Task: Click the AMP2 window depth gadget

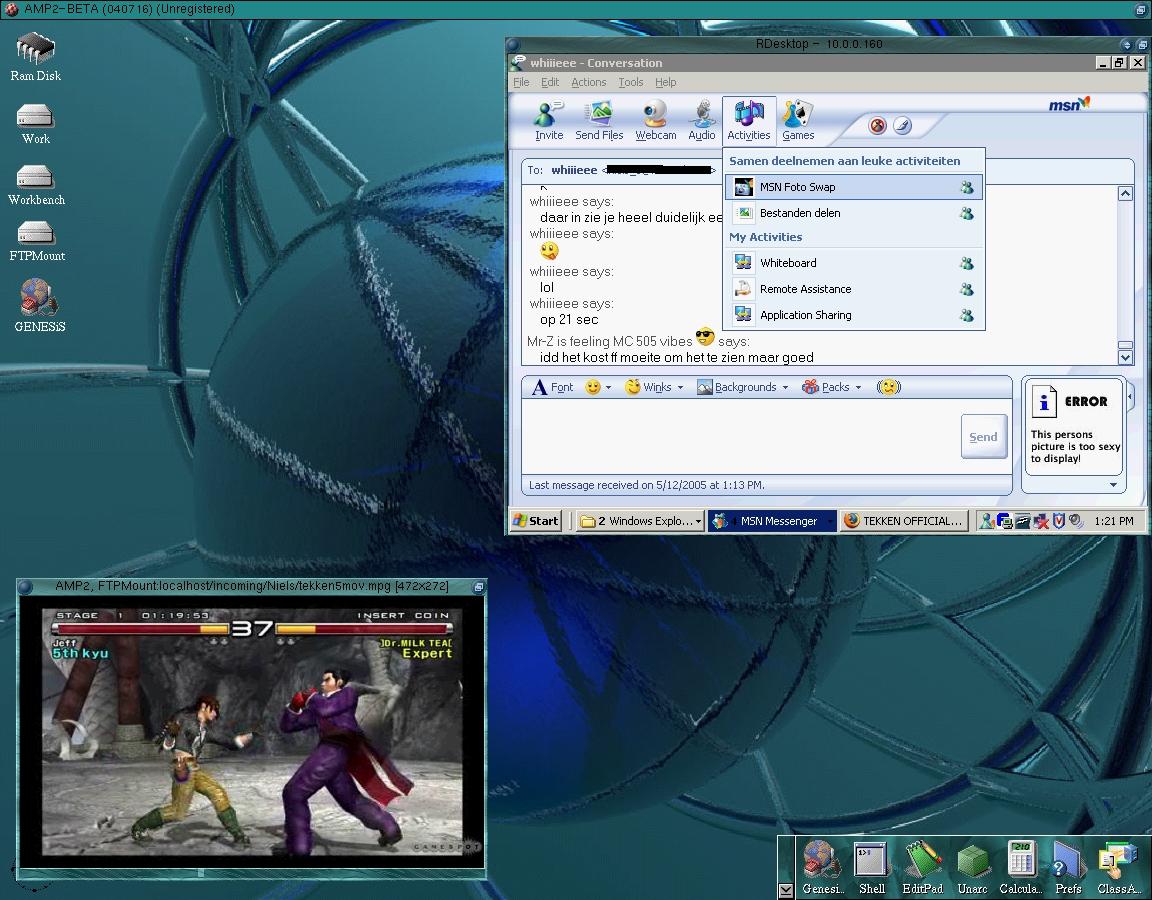Action: click(478, 586)
